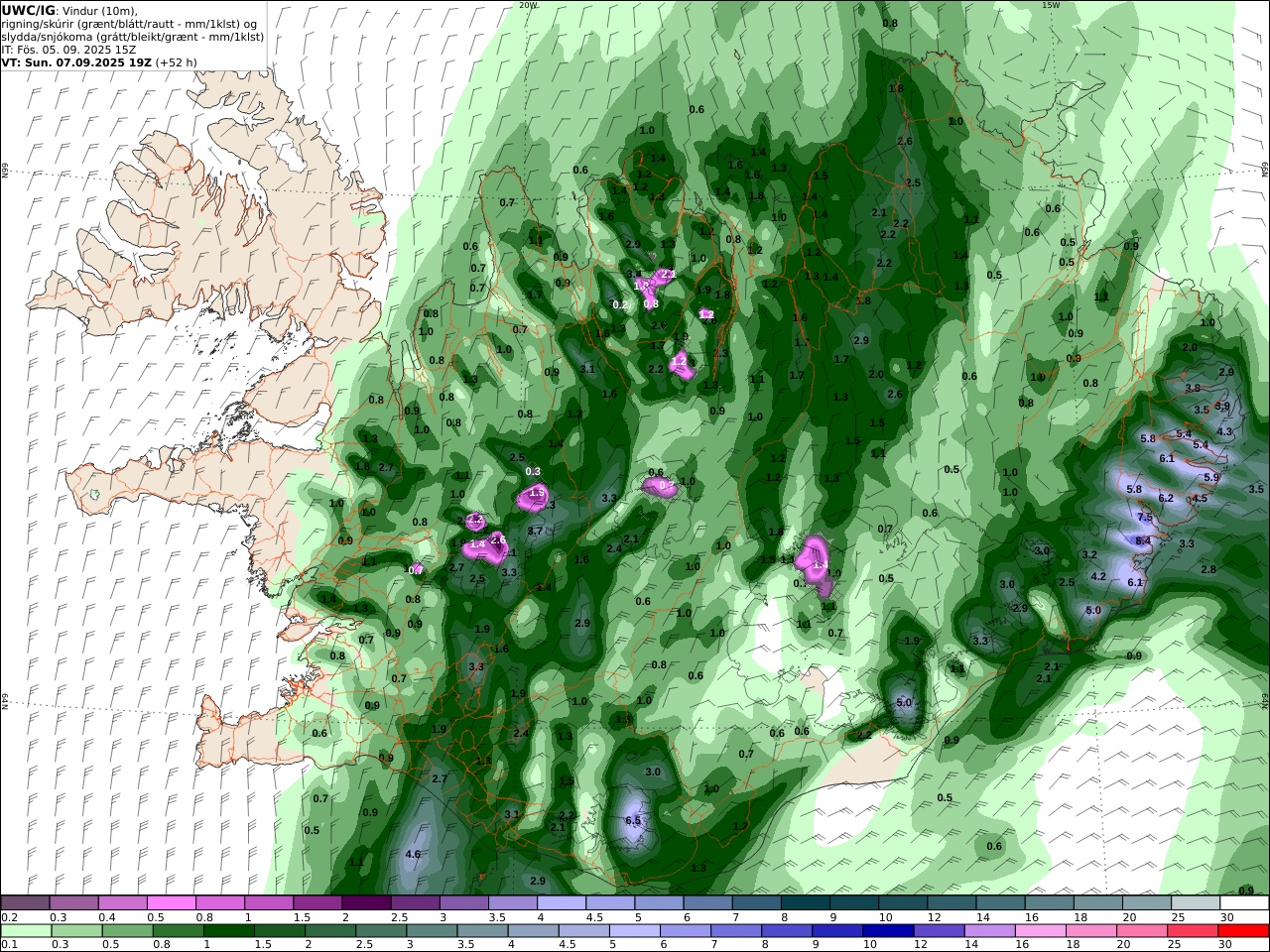The width and height of the screenshot is (1270, 952).
Task: Select the lower legend swatch between 18 and 20
Action: coord(1092,931)
